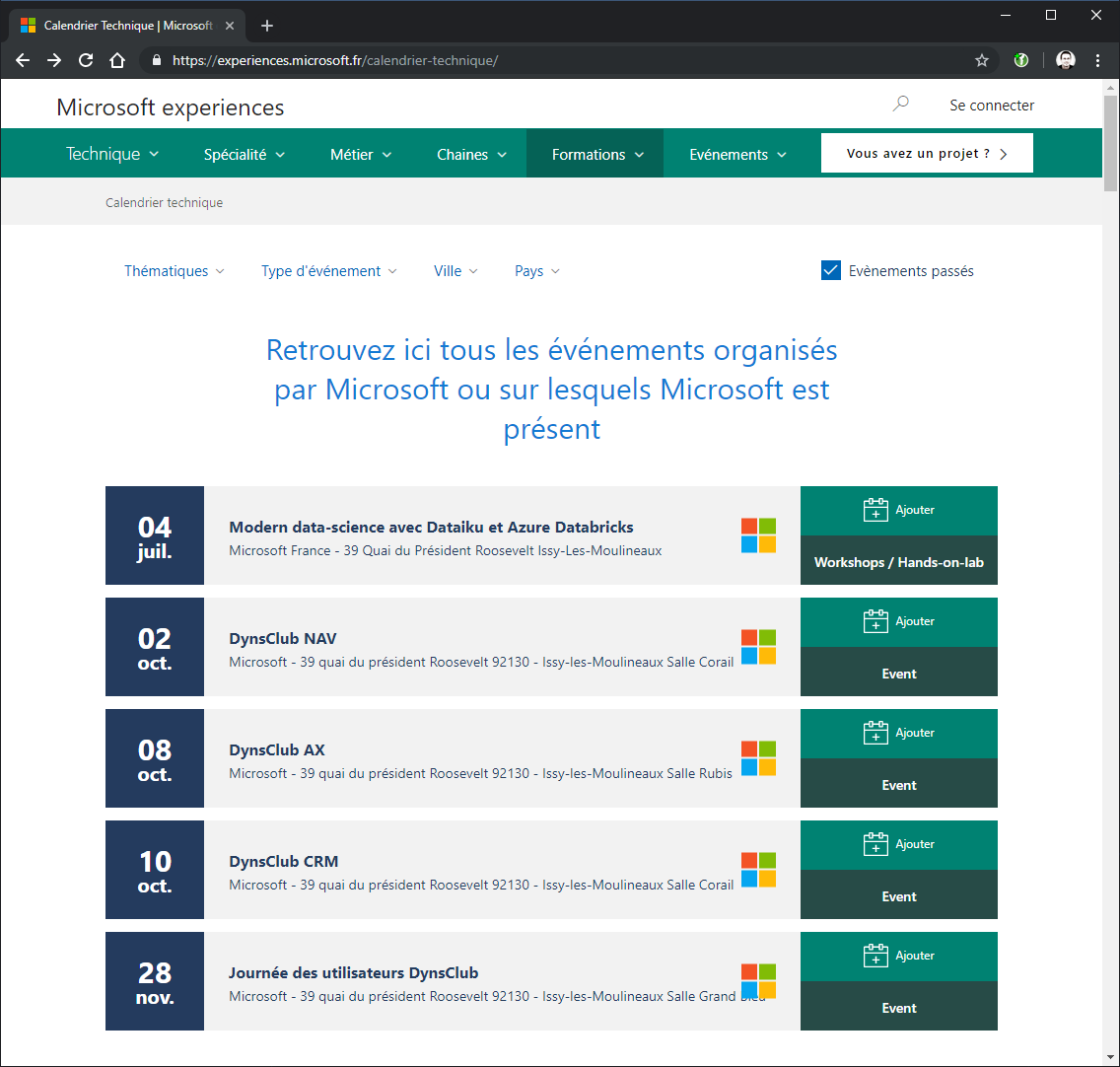The image size is (1120, 1067).
Task: Click Microsoft logo on DynsClub CRM row
Action: (x=758, y=870)
